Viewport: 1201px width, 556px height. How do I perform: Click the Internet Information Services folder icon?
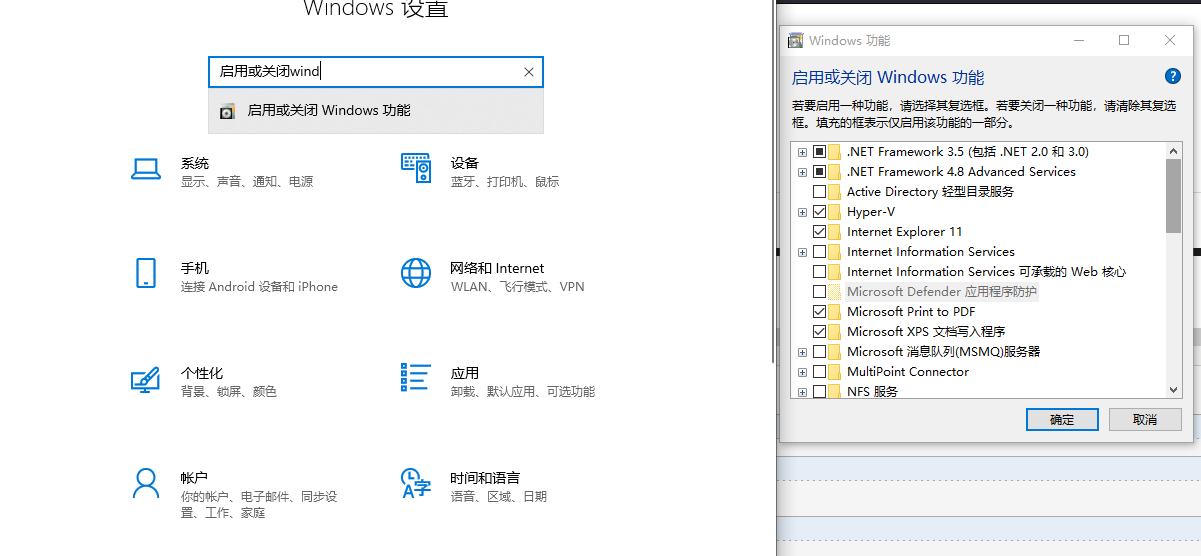click(x=835, y=252)
